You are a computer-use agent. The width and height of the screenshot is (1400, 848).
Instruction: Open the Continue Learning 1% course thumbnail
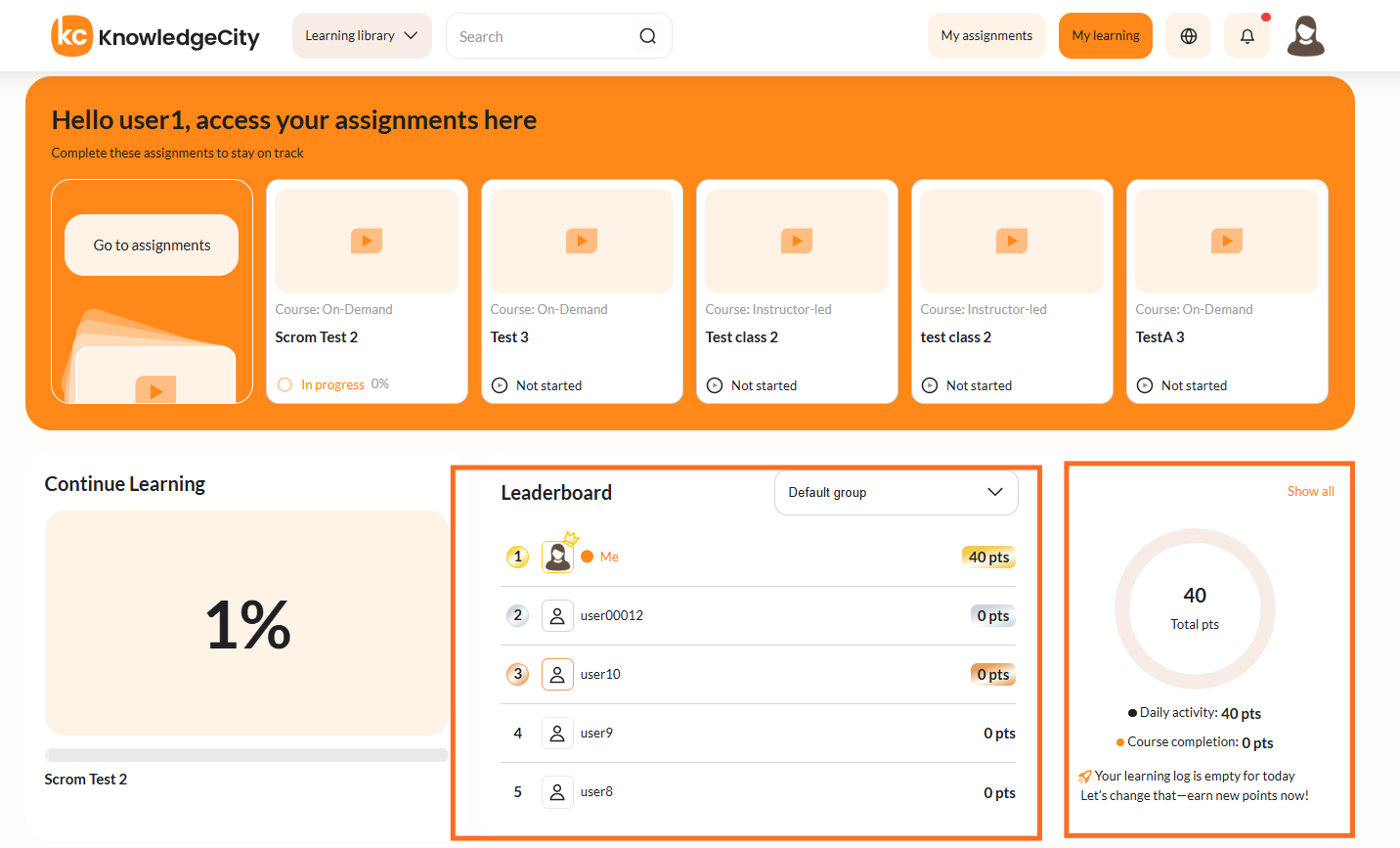[x=246, y=623]
